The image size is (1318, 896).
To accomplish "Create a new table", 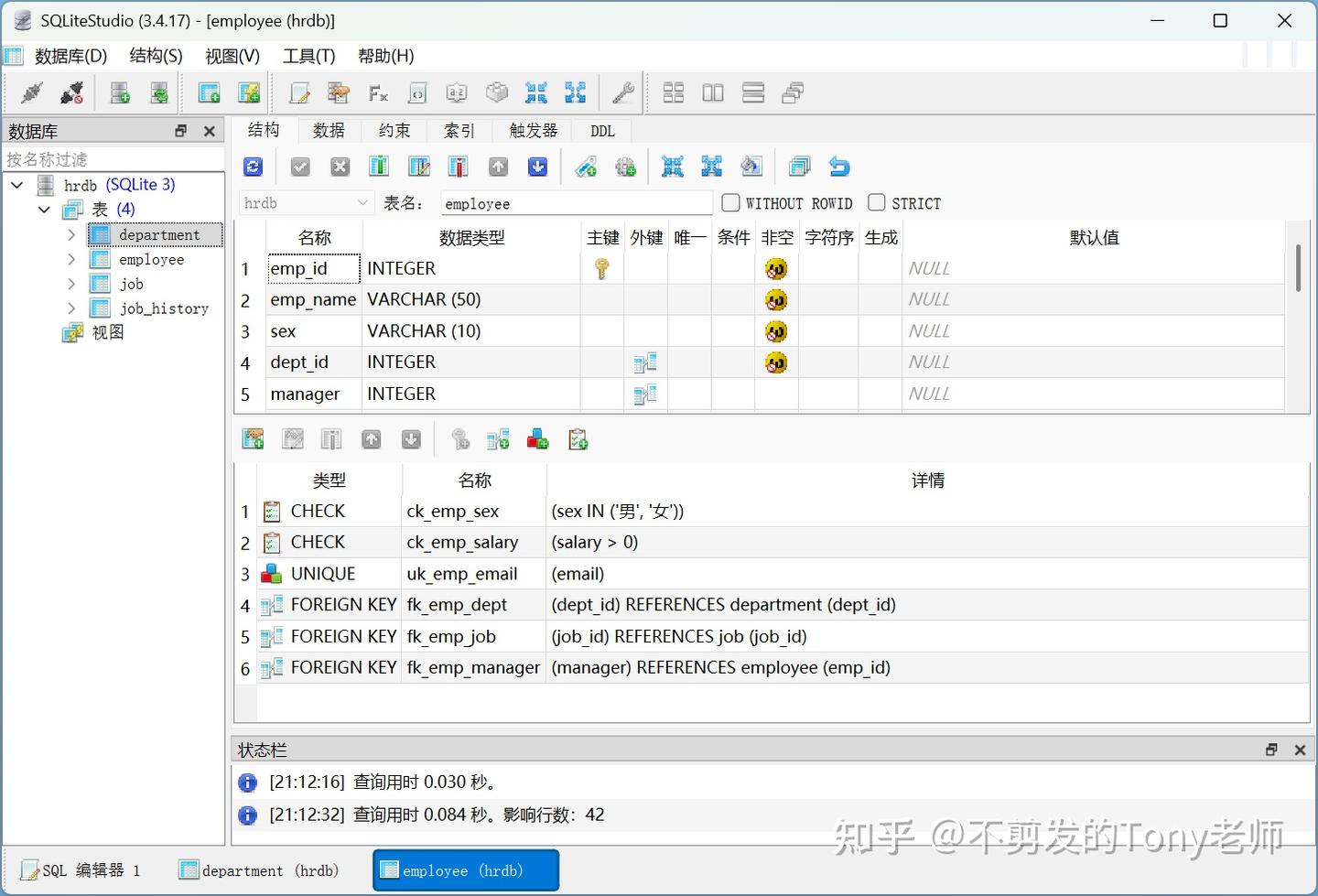I will (x=209, y=92).
